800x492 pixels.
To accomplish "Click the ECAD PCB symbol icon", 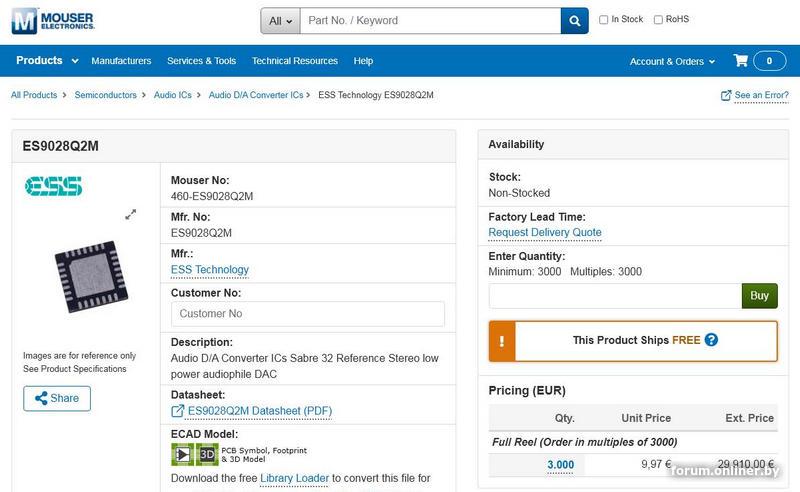I will (x=181, y=454).
